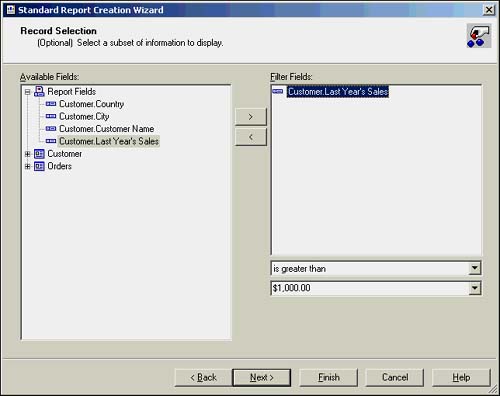
Task: Expand the Orders table node
Action: click(x=28, y=166)
